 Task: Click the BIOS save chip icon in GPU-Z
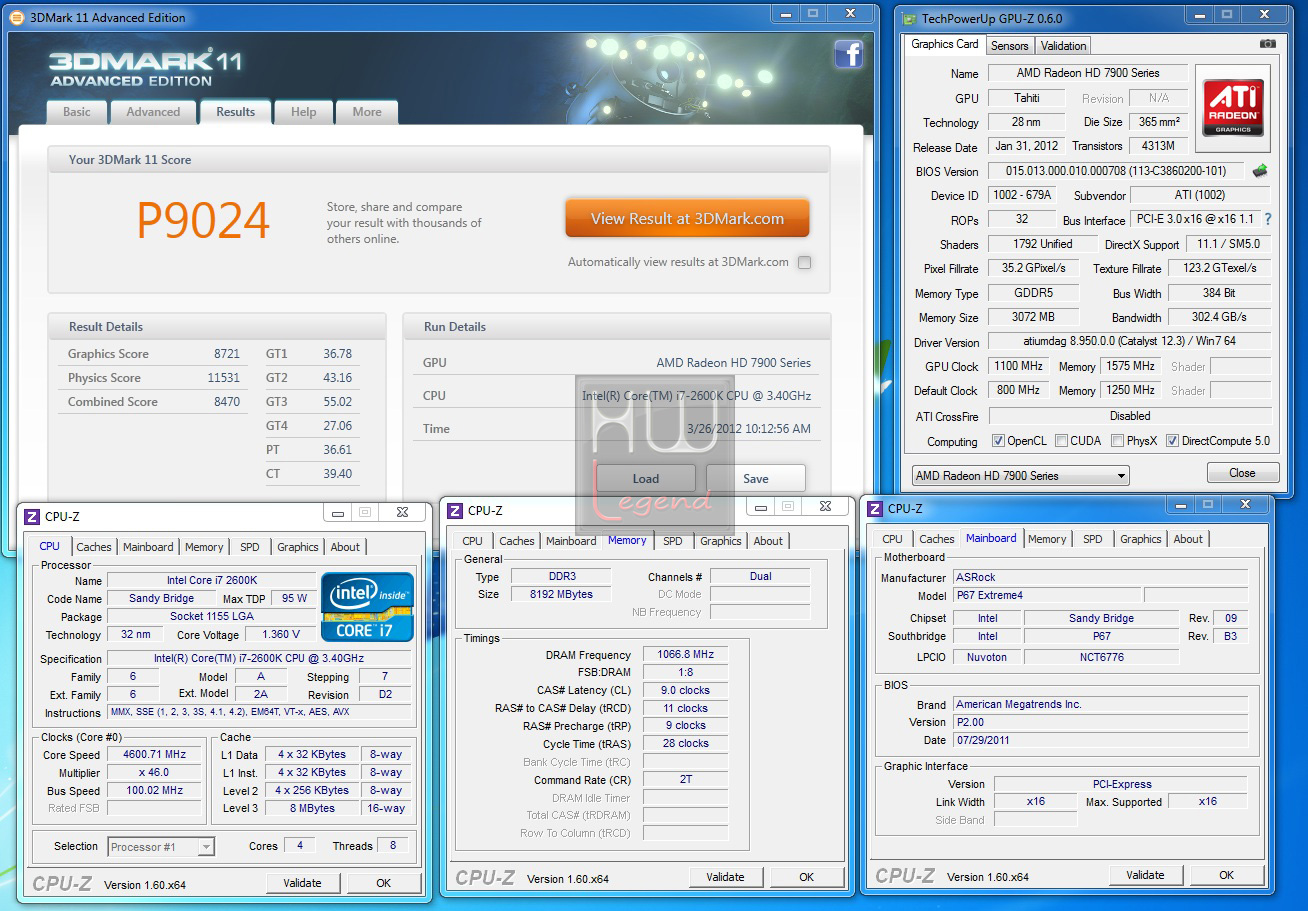coord(1260,171)
